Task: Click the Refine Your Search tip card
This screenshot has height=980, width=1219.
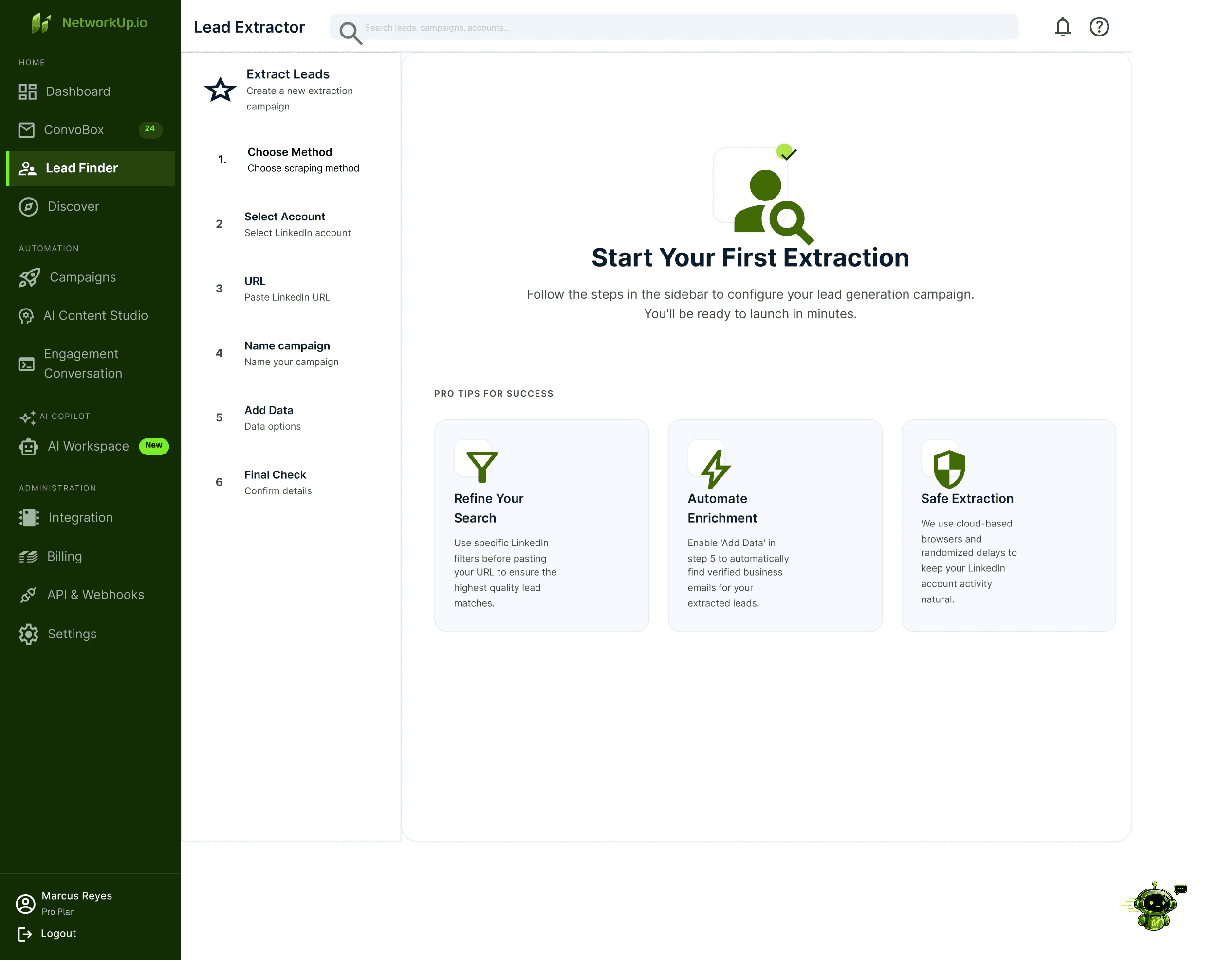Action: point(541,526)
